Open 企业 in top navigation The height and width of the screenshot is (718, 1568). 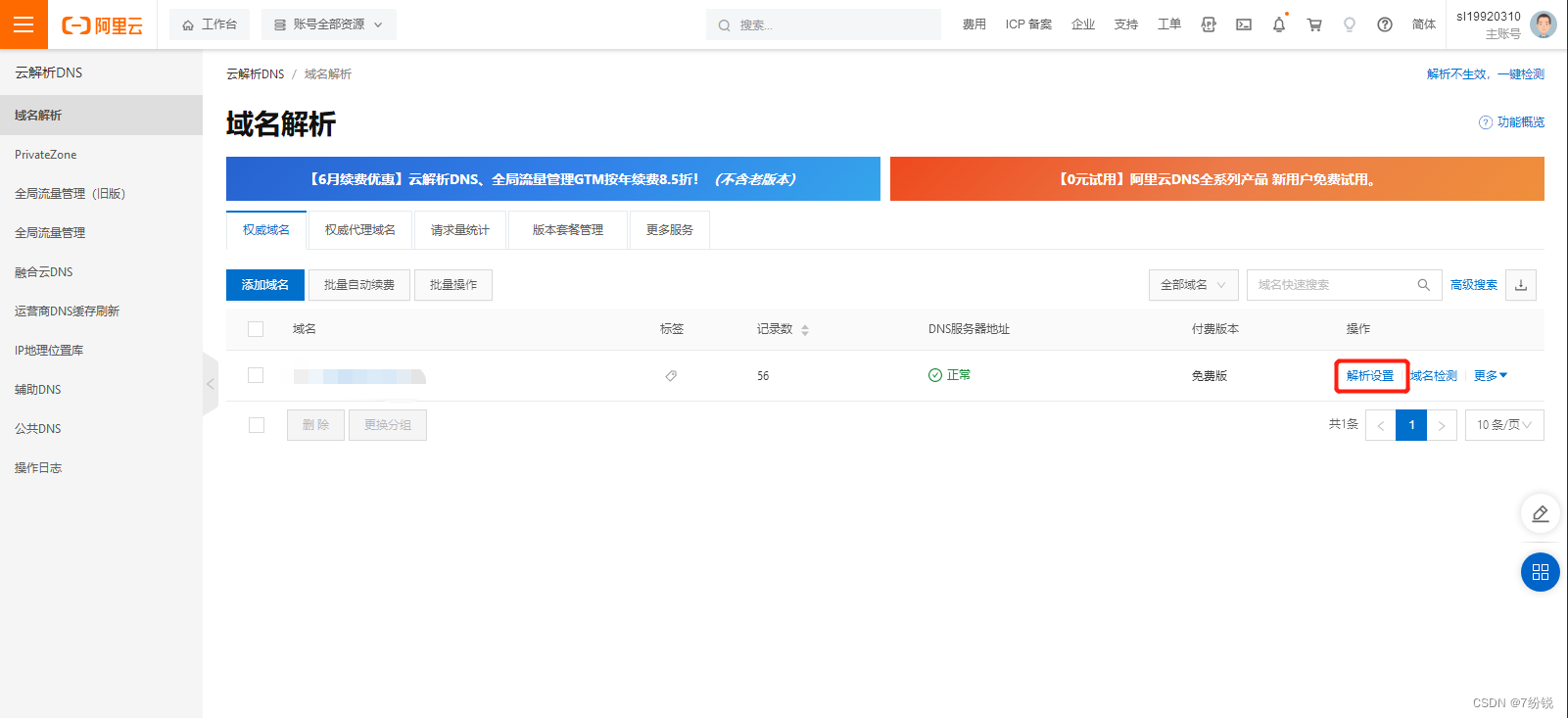pyautogui.click(x=1083, y=24)
